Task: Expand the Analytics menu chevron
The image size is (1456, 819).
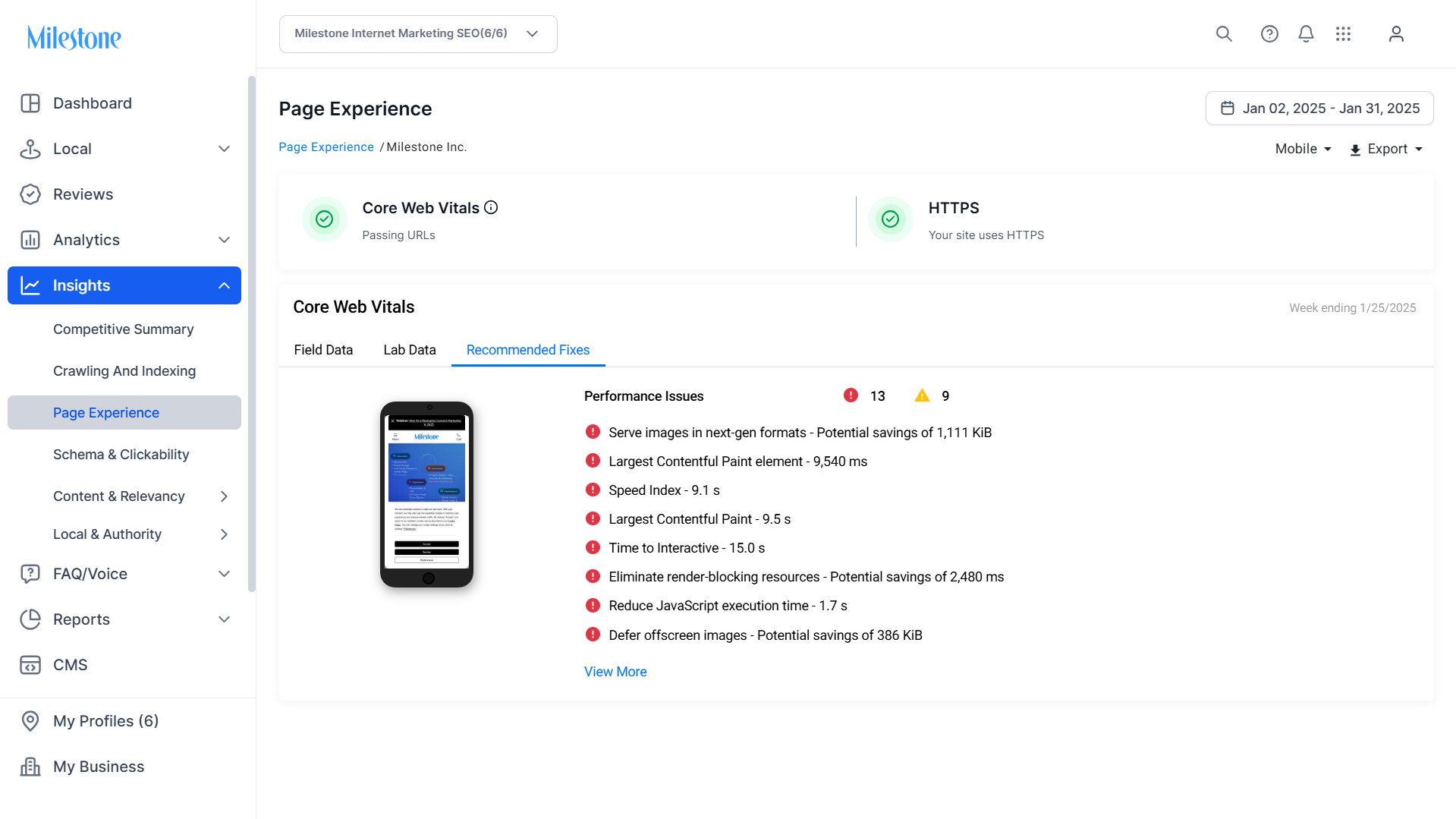Action: [x=224, y=240]
